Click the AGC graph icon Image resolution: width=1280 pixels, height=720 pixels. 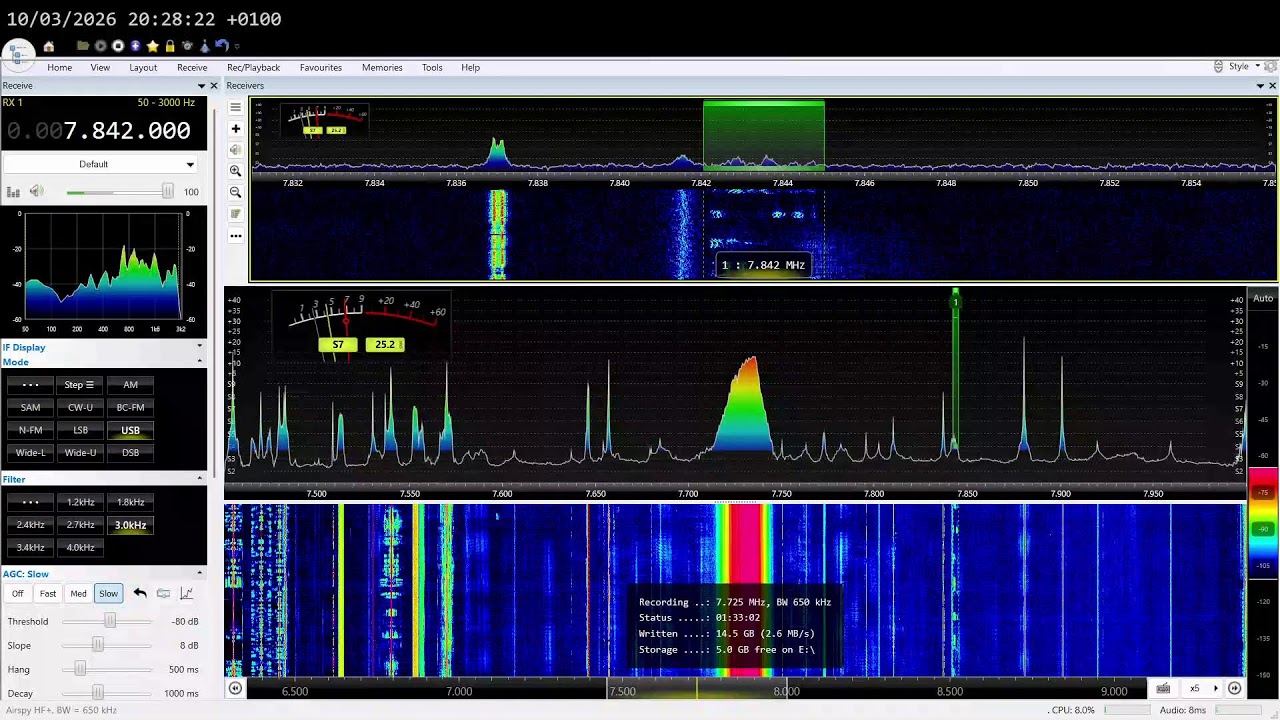click(x=186, y=594)
